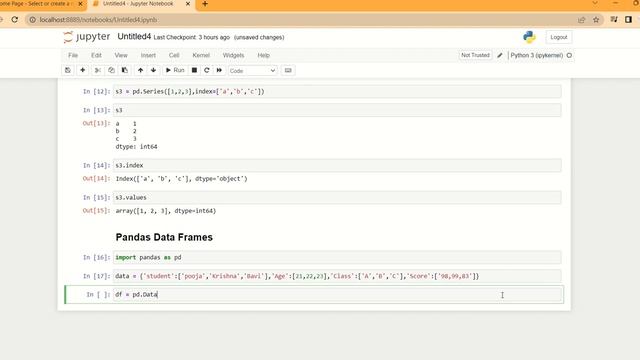Open the cell type Code dropdown

coord(252,71)
